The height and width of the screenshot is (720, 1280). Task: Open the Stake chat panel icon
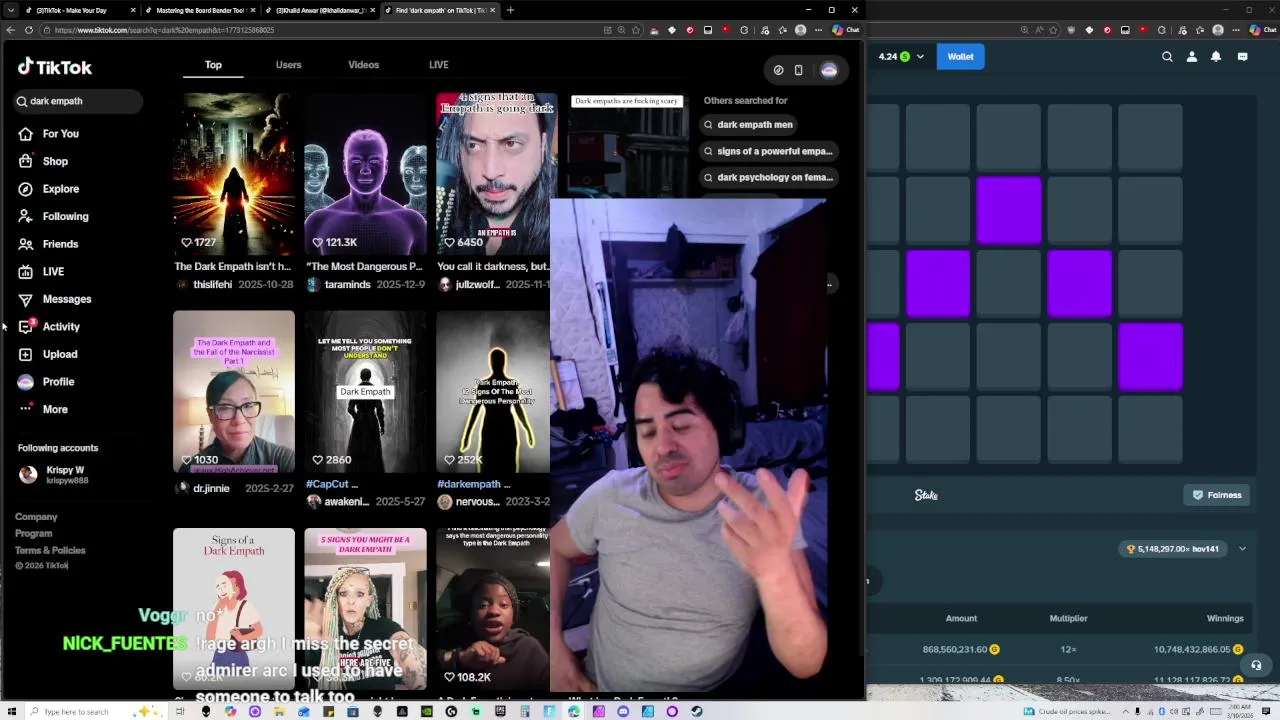tap(1242, 57)
